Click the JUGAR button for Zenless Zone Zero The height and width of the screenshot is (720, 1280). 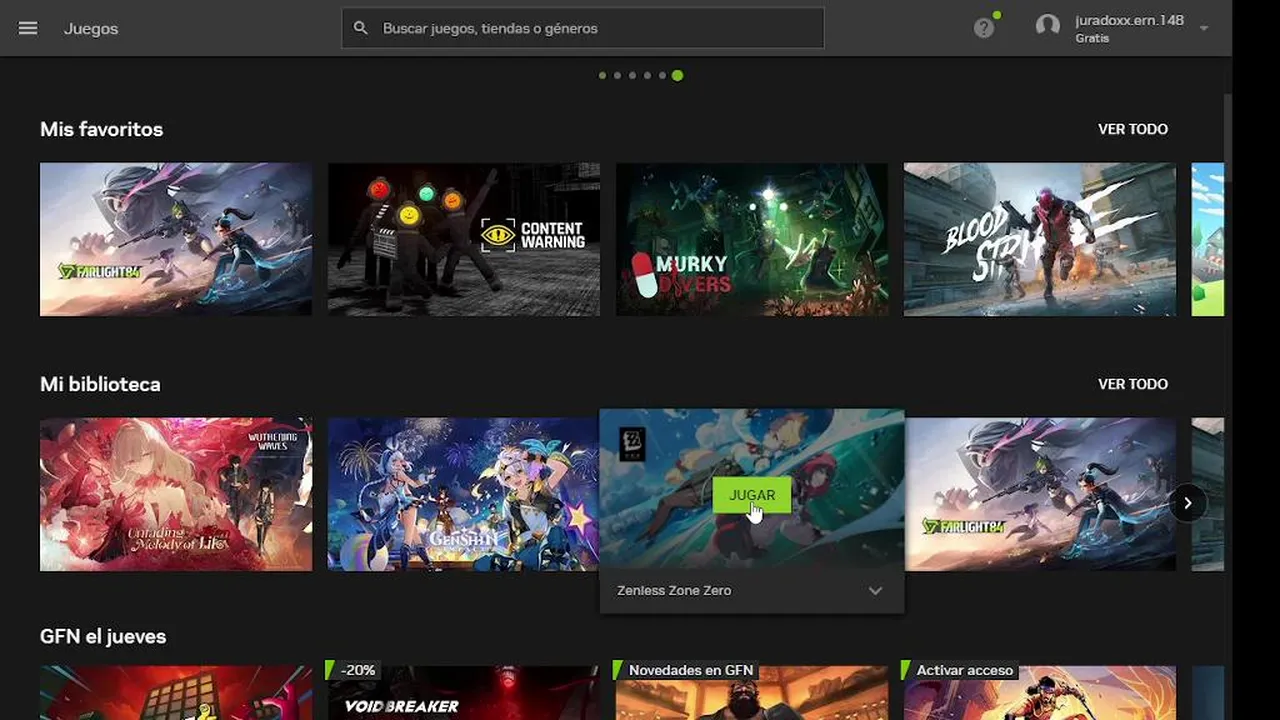click(x=752, y=495)
